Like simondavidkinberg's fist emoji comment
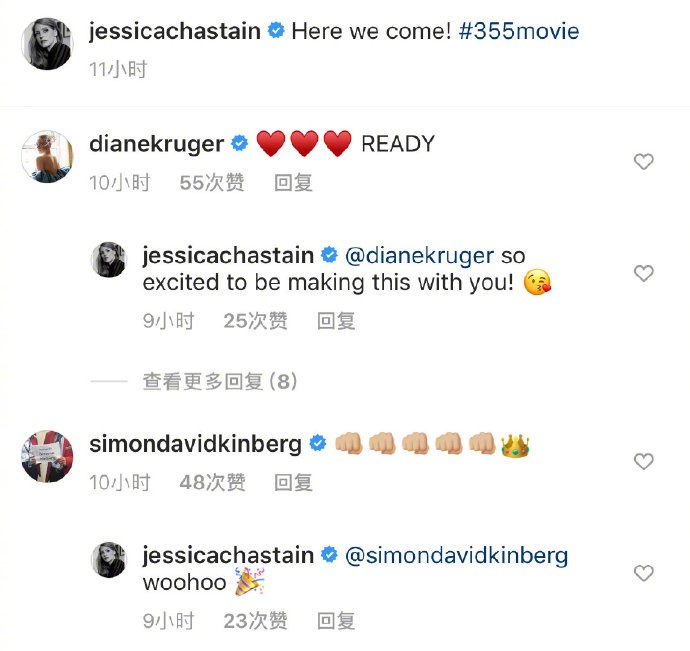 point(644,461)
